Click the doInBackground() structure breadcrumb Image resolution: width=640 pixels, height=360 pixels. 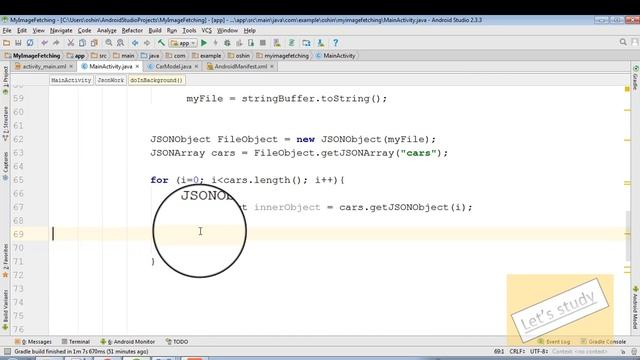click(x=156, y=80)
